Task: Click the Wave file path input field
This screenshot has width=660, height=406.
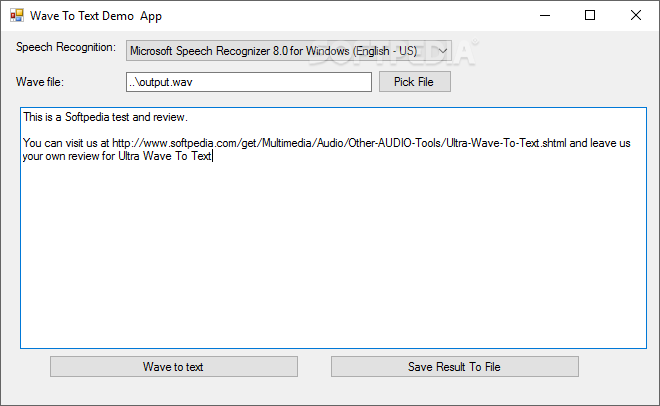Action: tap(249, 82)
